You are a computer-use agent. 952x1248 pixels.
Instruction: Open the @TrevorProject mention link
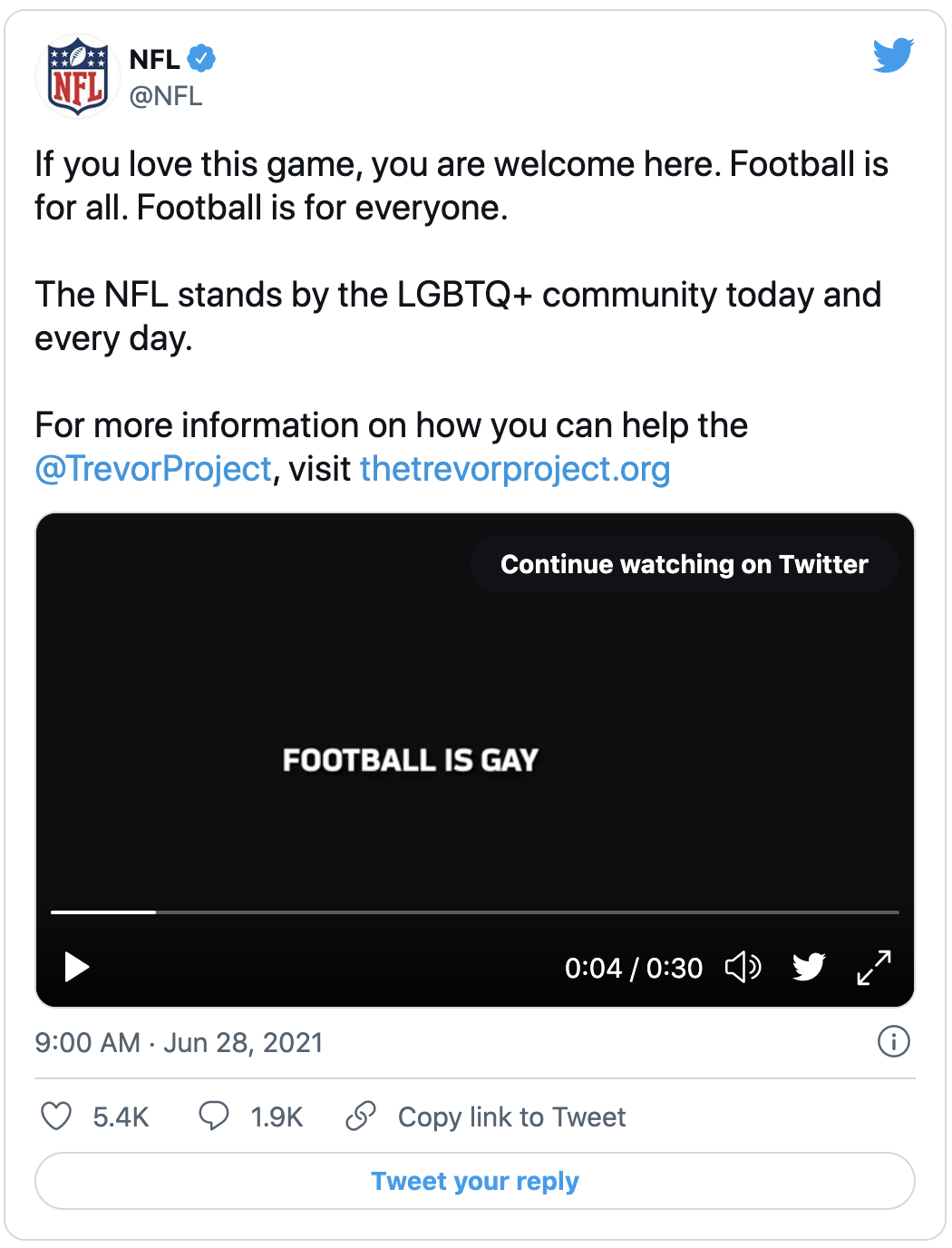pos(153,469)
